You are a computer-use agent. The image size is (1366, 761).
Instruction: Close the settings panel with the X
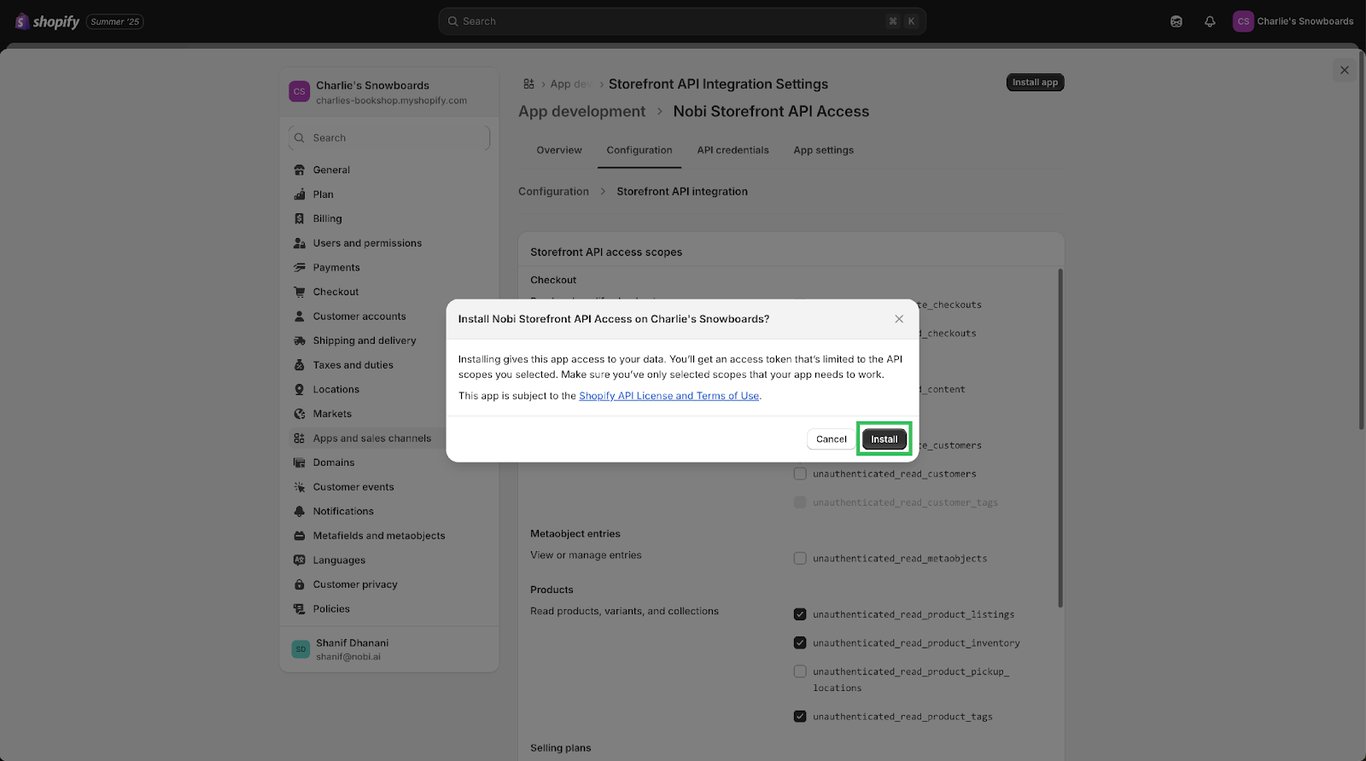1344,70
